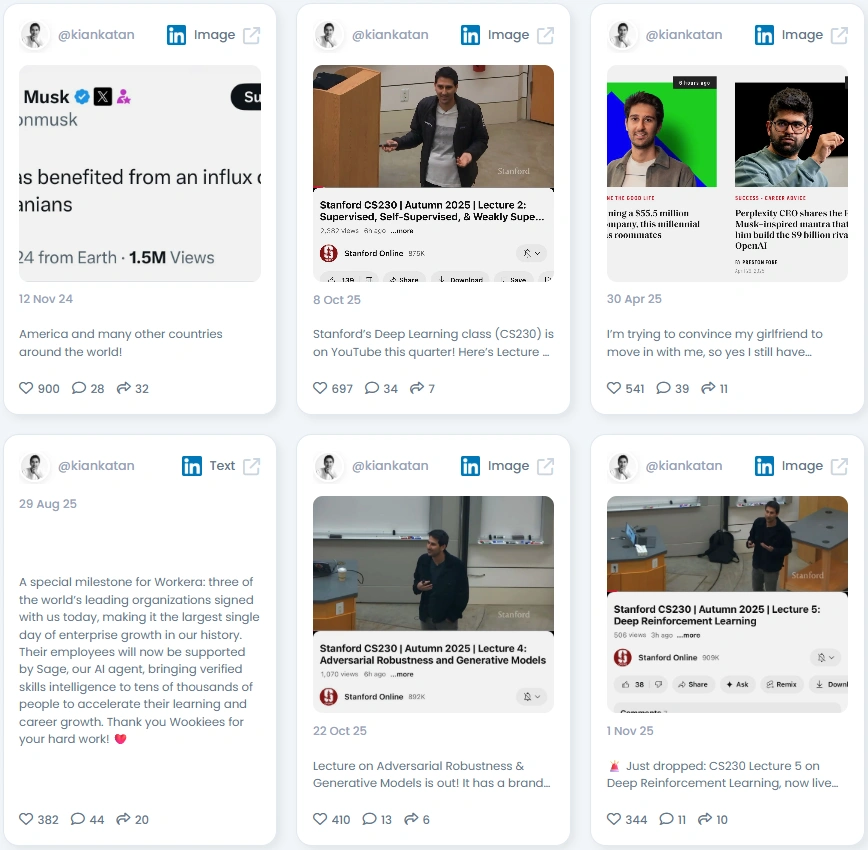Click LinkedIn icon on the 22 Oct 25 post
The height and width of the screenshot is (850, 868).
(471, 466)
